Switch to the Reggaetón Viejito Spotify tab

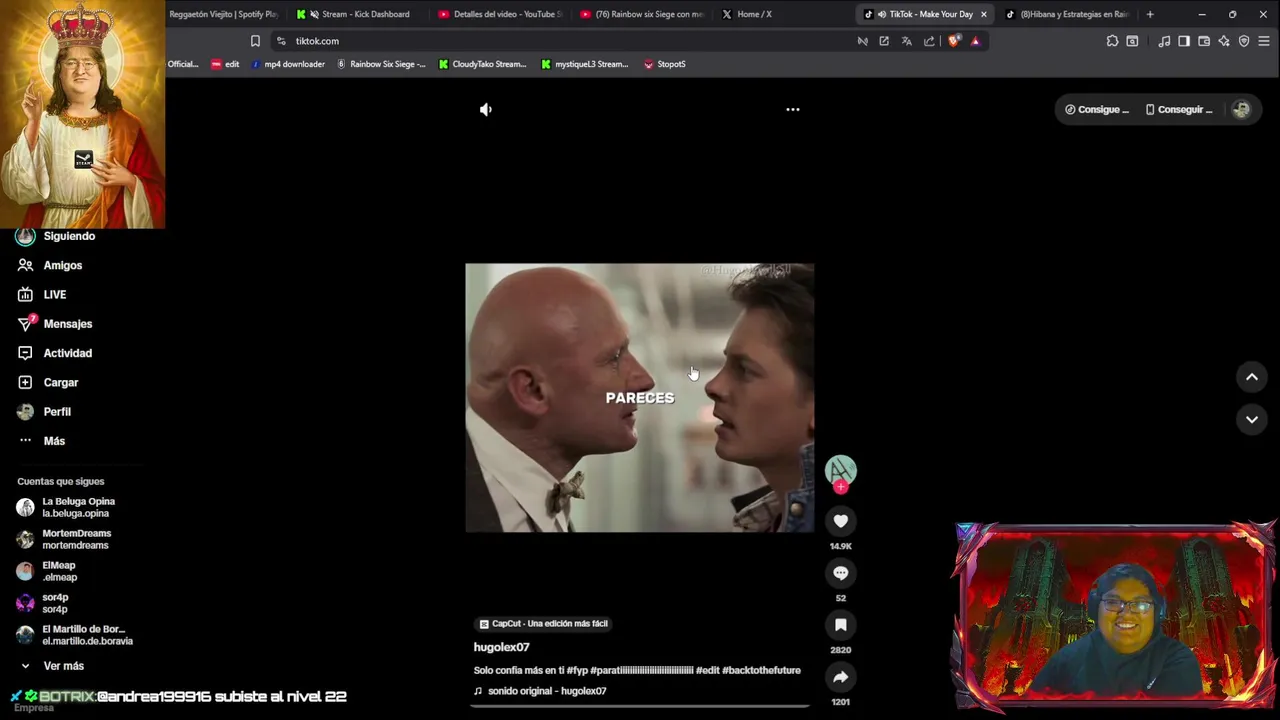click(223, 14)
